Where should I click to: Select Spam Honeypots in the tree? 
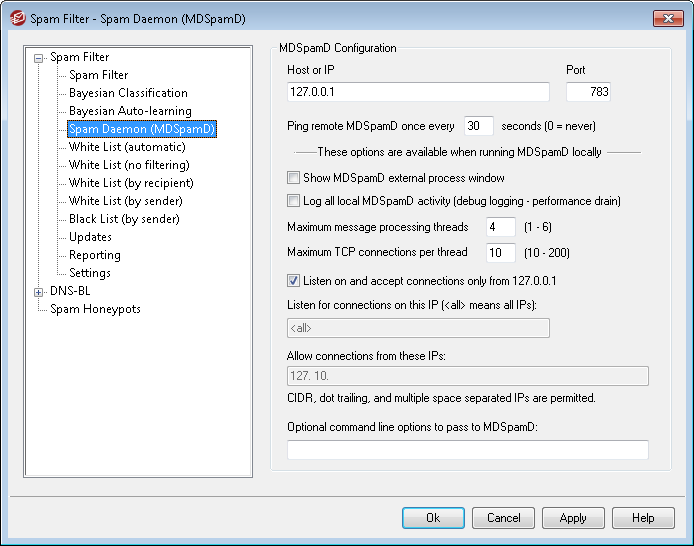point(95,309)
